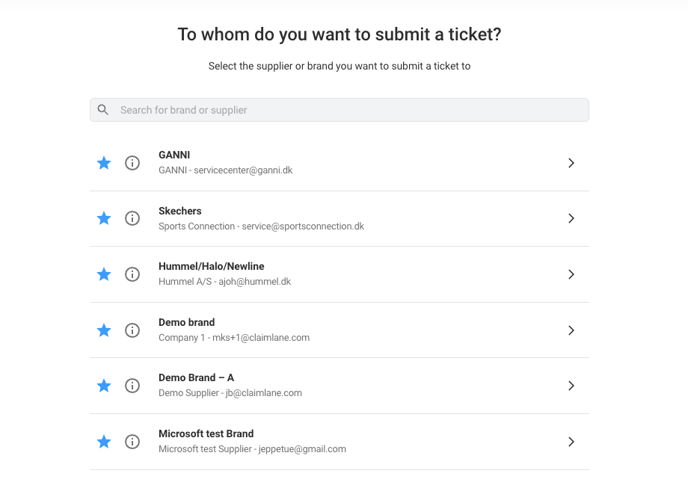
Task: Show Microsoft test Brand info
Action: tap(132, 442)
